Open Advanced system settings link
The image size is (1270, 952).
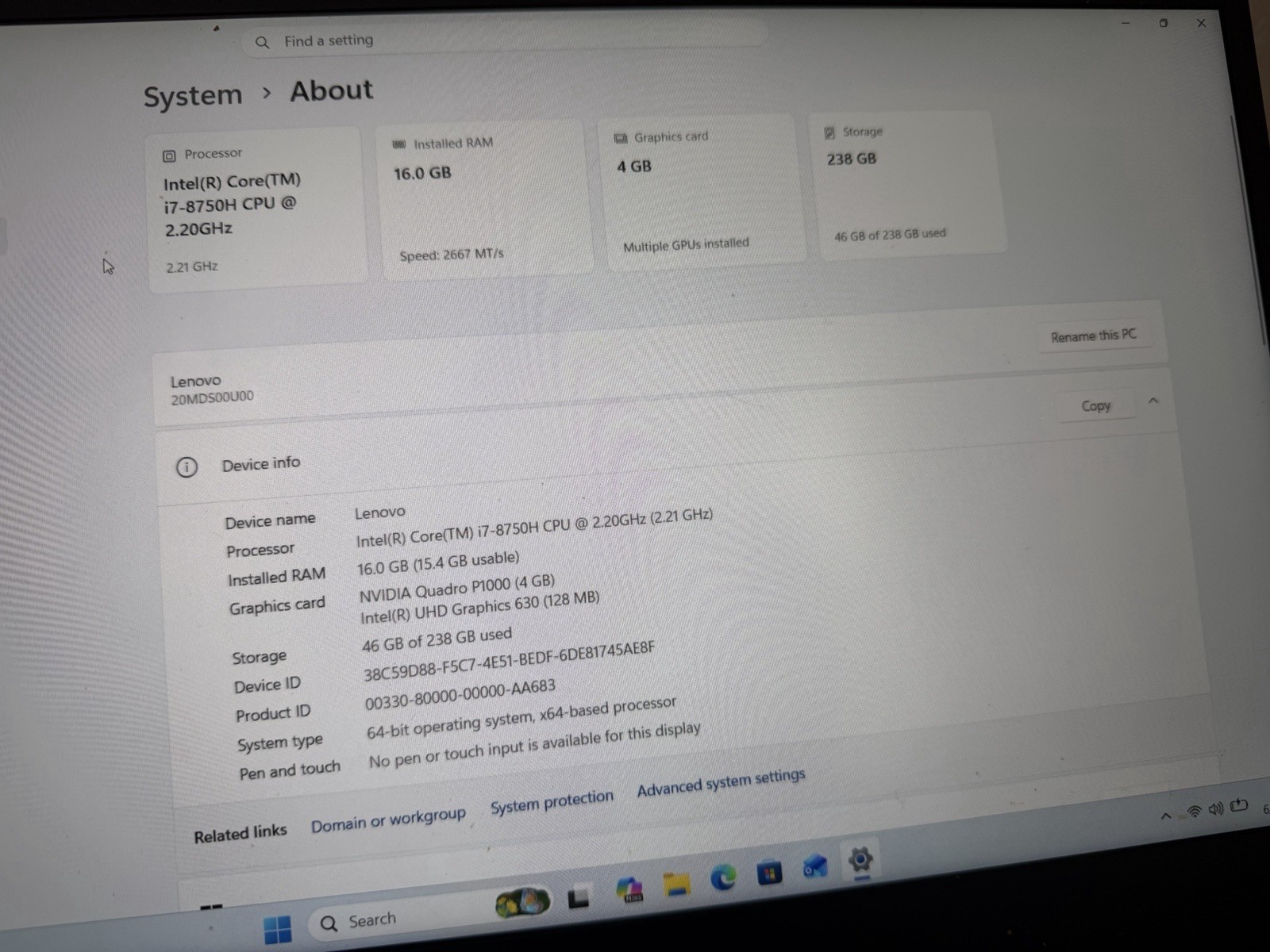click(x=721, y=782)
